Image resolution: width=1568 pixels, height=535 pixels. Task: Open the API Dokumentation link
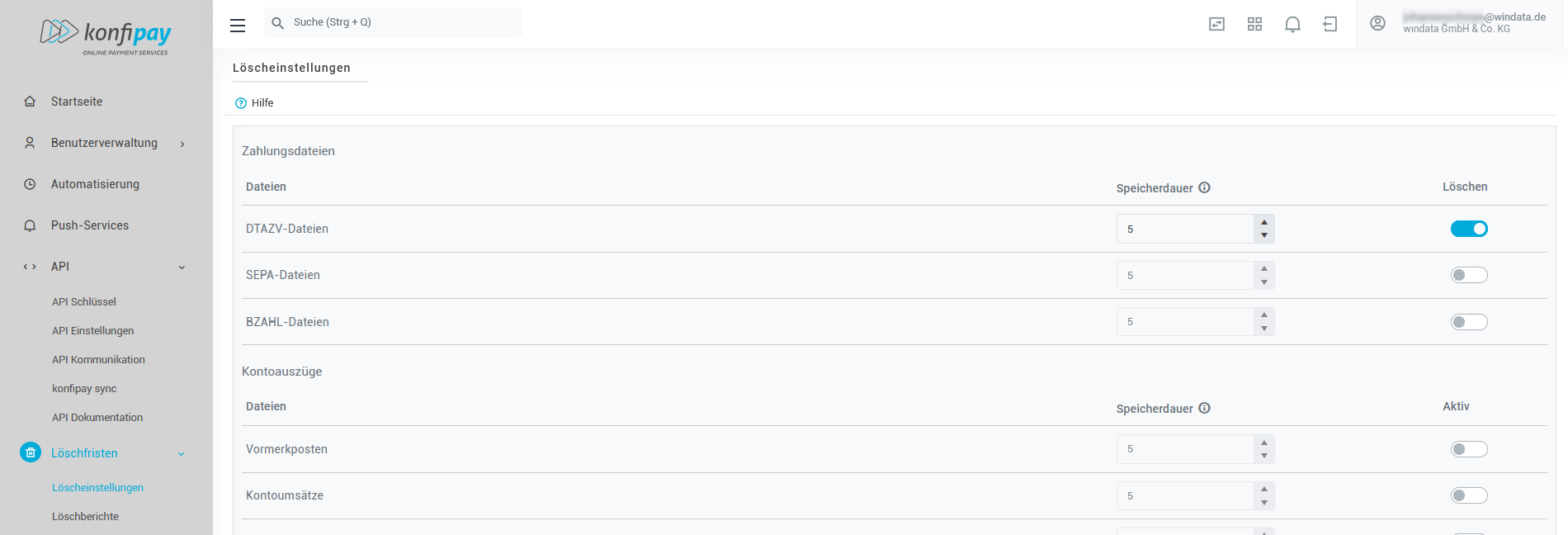point(97,418)
